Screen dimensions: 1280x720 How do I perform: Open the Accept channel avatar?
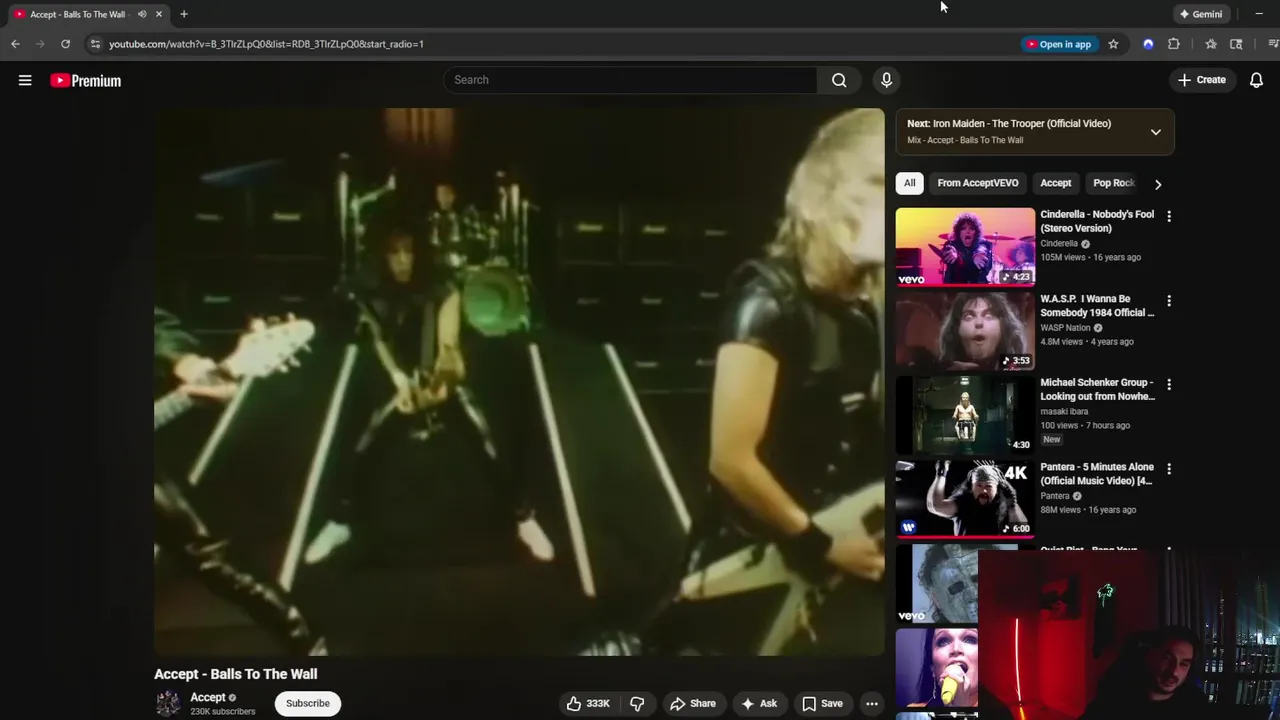(x=168, y=703)
